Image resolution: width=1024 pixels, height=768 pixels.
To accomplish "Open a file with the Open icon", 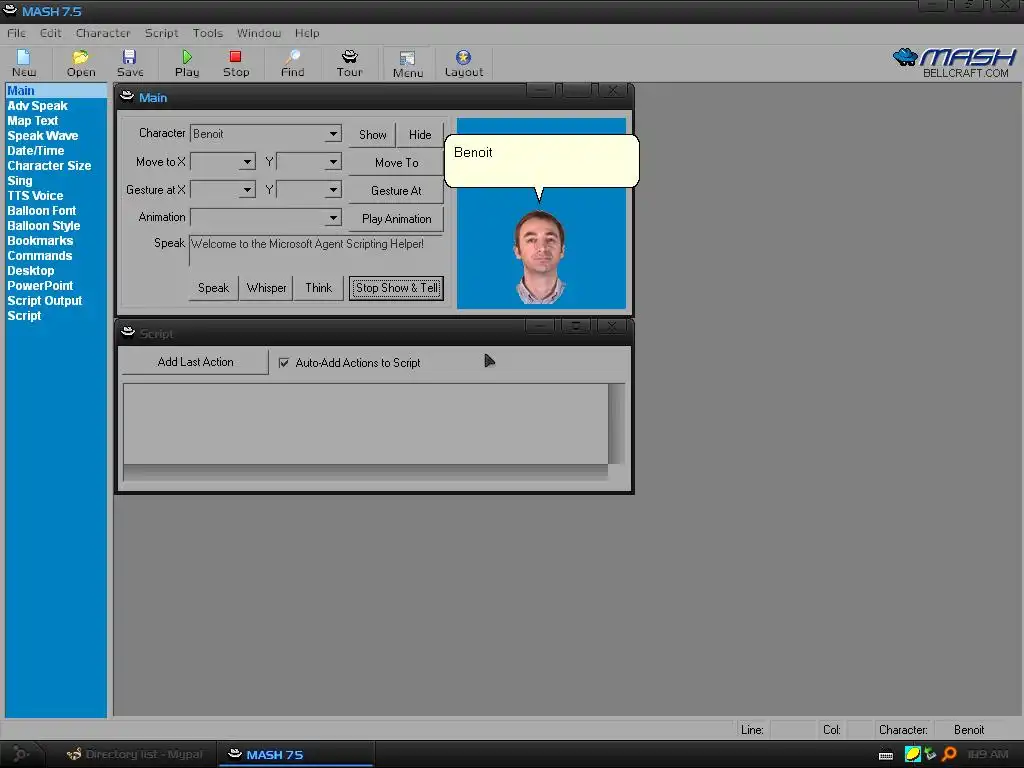I will pos(80,63).
